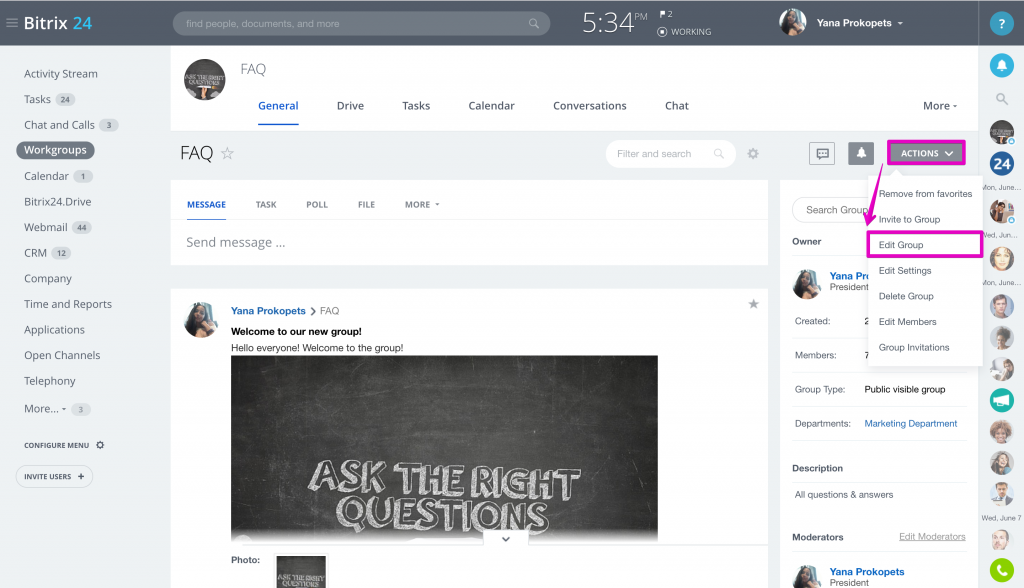This screenshot has height=588, width=1024.
Task: Open the group Tasks tab
Action: point(416,106)
